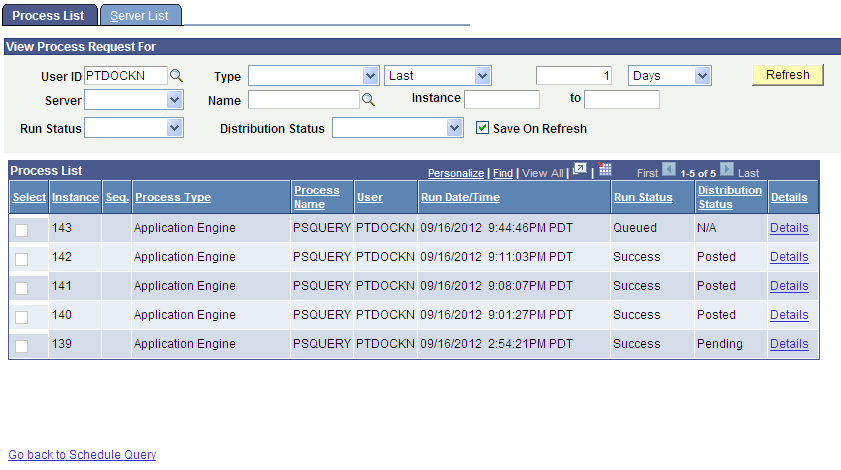Screen dimensions: 841x470
Task: Click the Personalize link
Action: tap(456, 173)
